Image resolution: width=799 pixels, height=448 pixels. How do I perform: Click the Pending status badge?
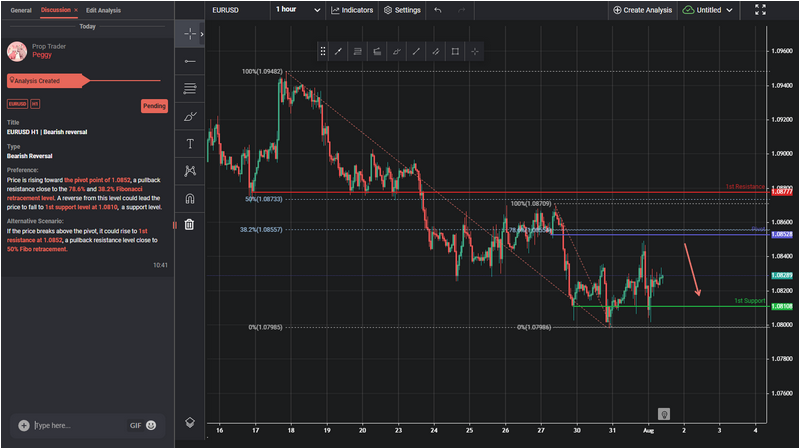click(x=154, y=106)
